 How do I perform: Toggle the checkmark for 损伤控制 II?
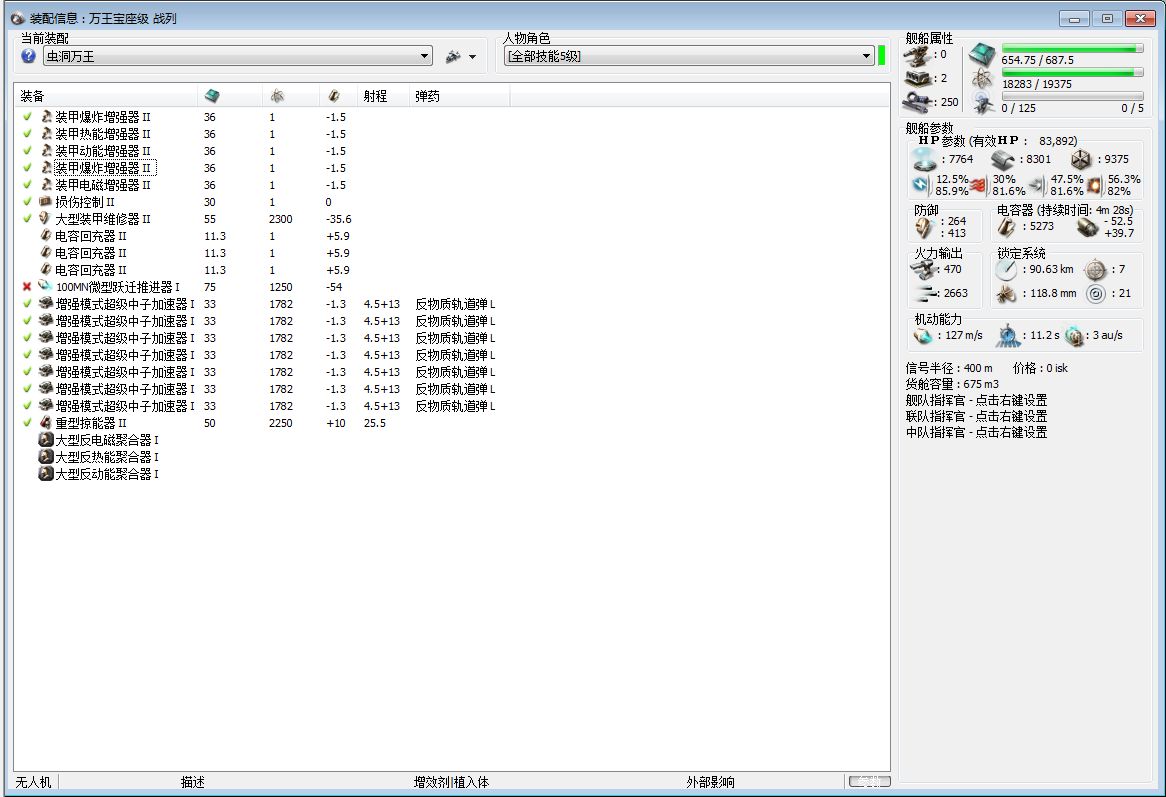27,201
